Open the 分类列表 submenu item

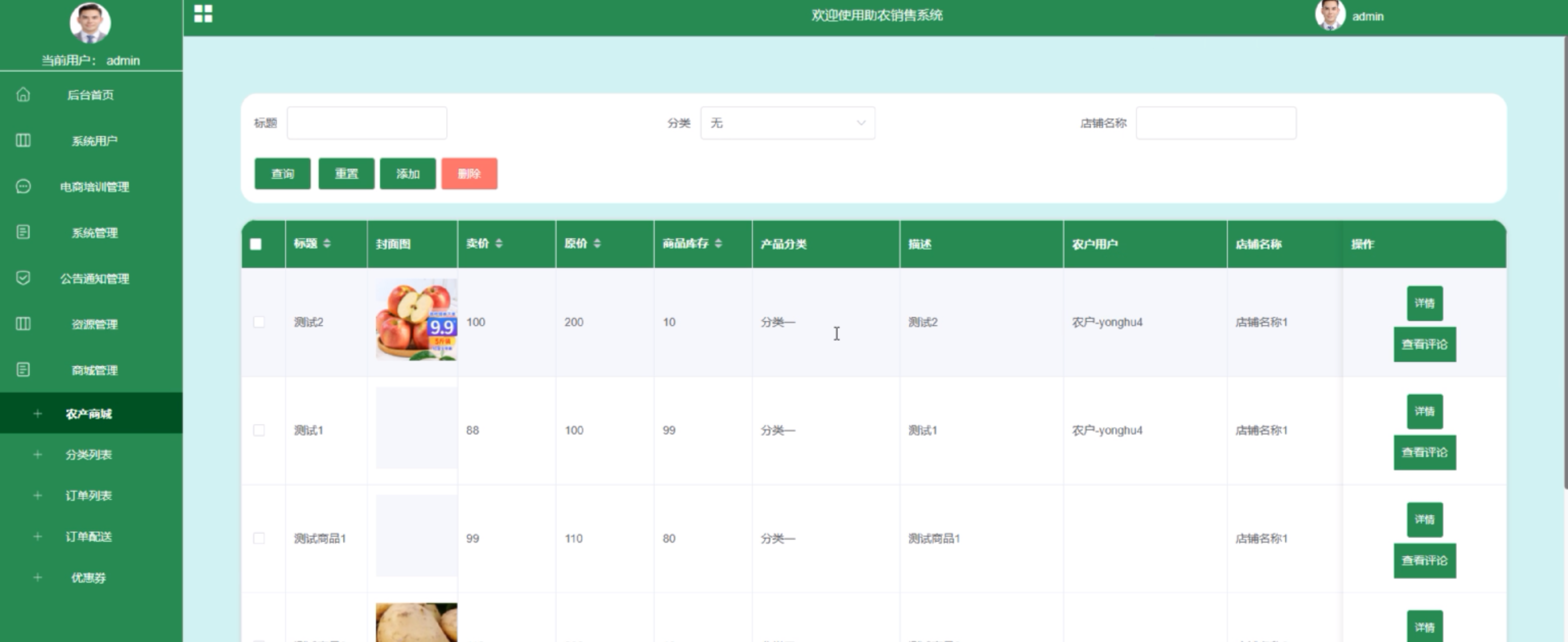88,455
